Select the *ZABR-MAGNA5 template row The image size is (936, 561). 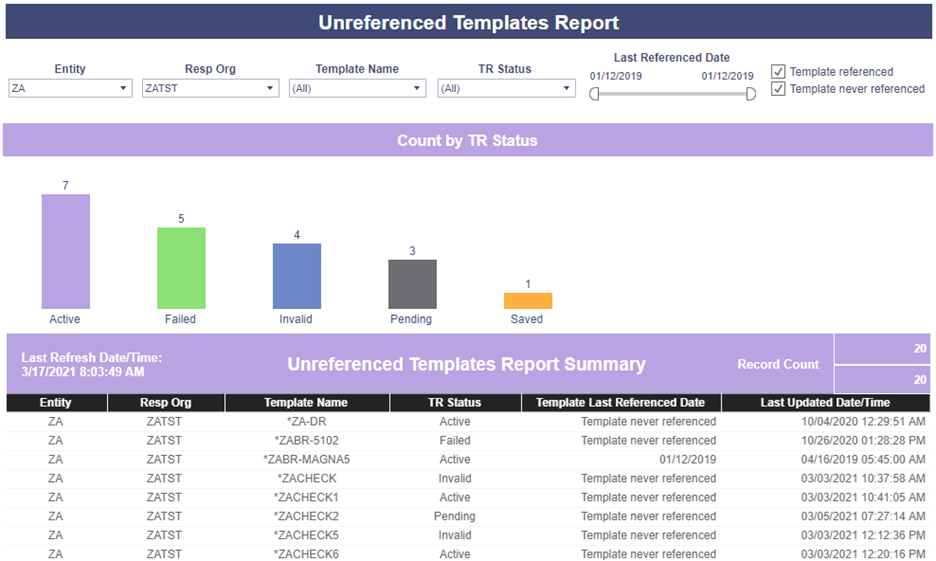pos(468,460)
